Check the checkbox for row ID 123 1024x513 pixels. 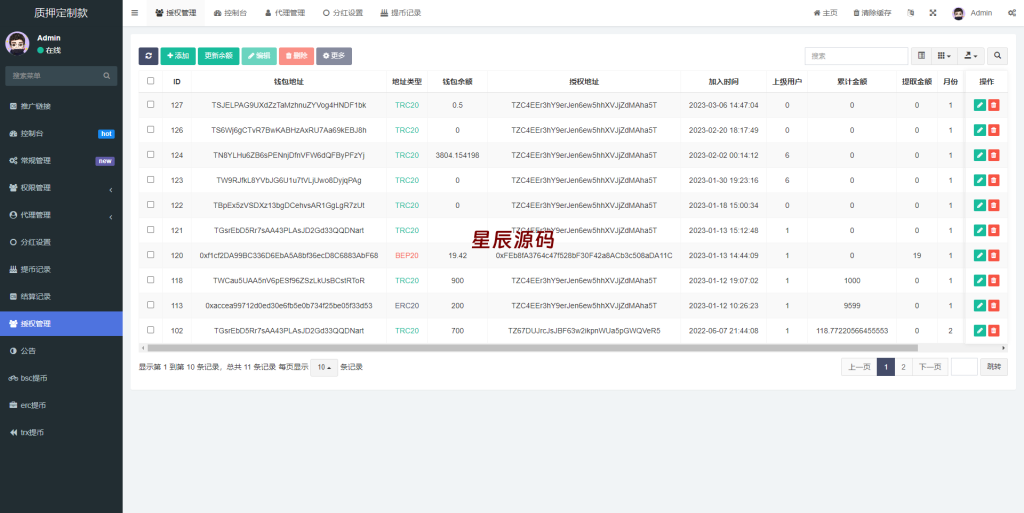pos(151,179)
